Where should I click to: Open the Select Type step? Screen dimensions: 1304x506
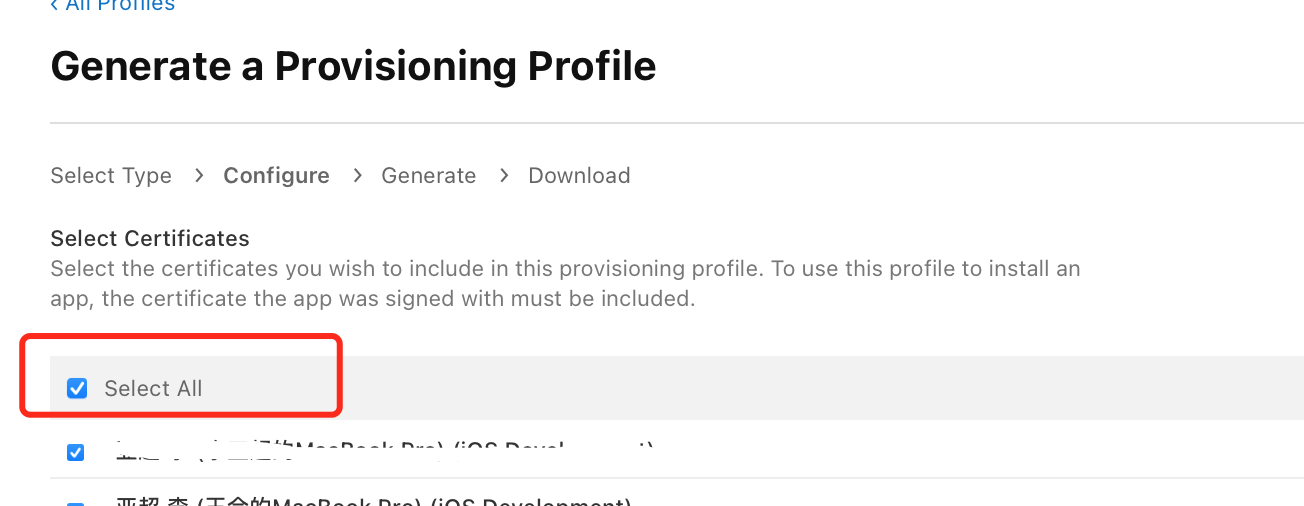(111, 176)
